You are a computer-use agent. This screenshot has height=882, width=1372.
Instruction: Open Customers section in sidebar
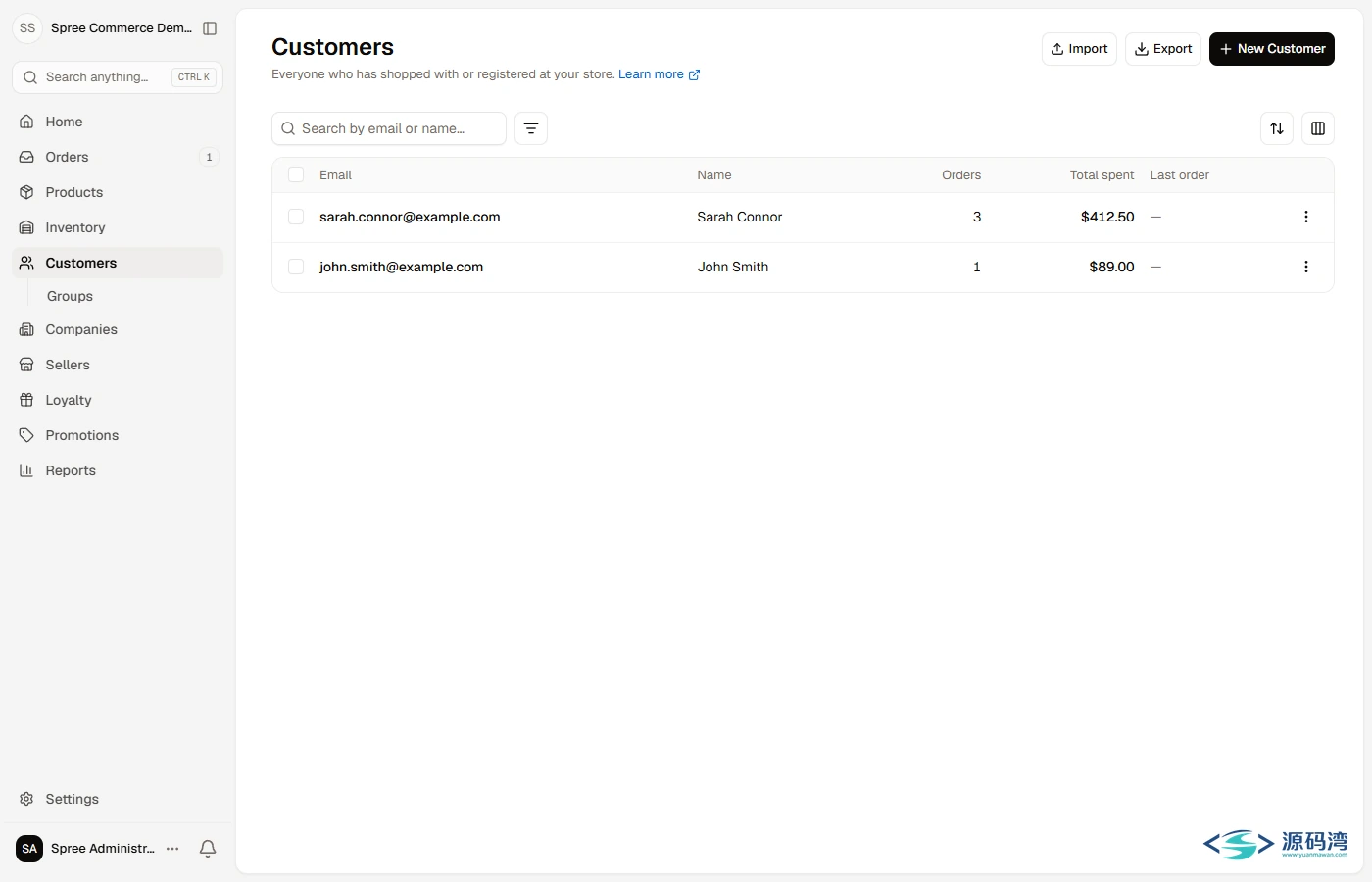tap(118, 263)
